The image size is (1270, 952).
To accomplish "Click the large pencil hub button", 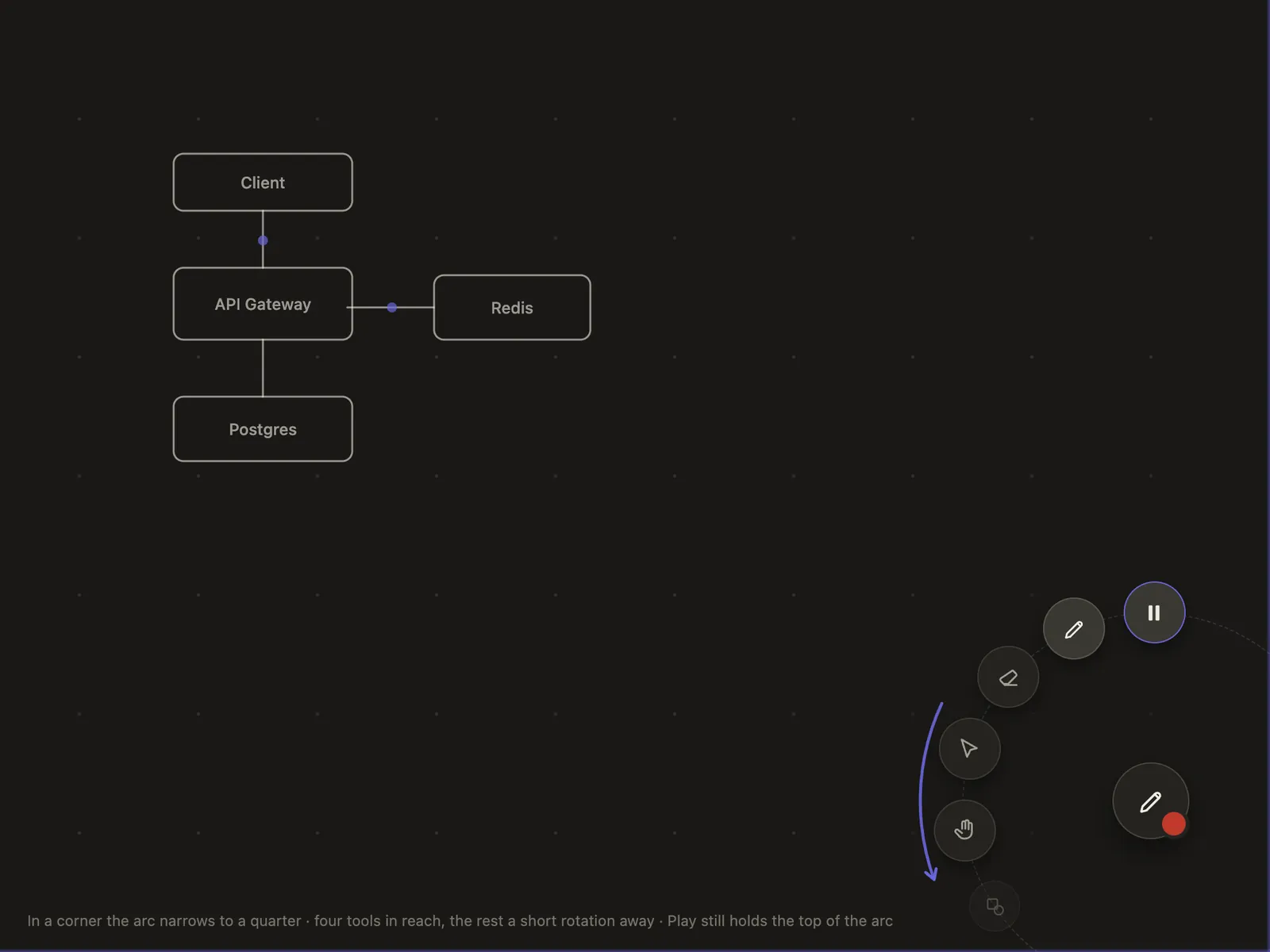I will [x=1150, y=800].
